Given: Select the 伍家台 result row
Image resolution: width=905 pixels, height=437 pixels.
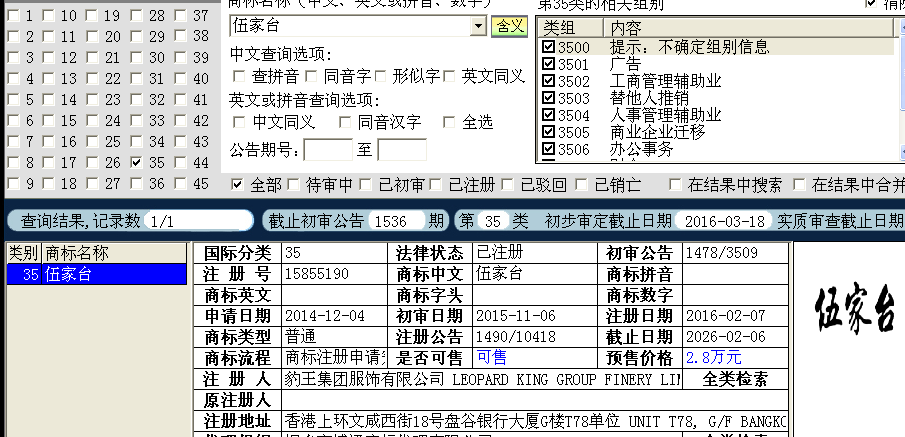Looking at the screenshot, I should [x=97, y=274].
